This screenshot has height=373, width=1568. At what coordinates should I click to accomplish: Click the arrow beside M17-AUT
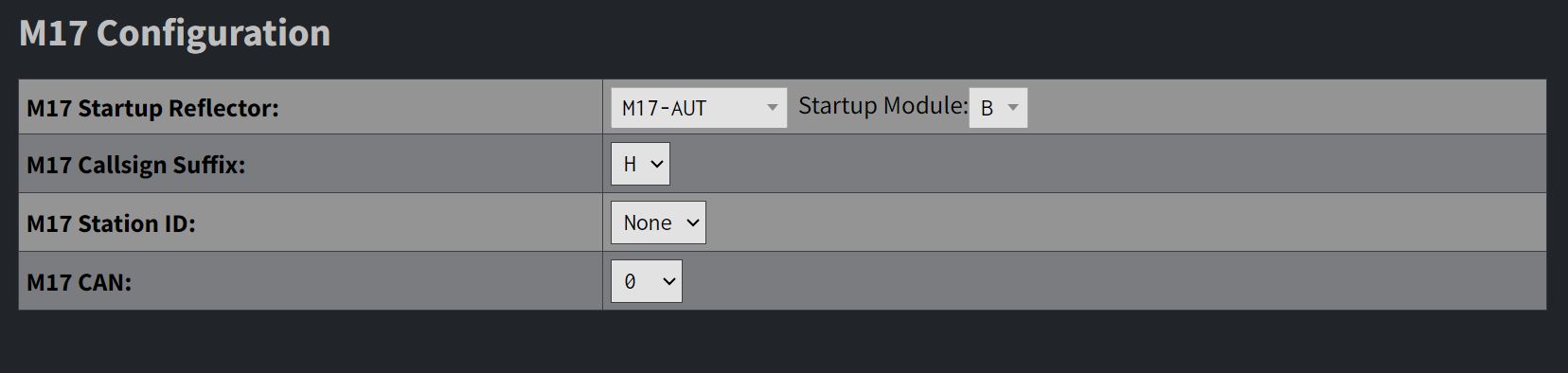pos(772,108)
